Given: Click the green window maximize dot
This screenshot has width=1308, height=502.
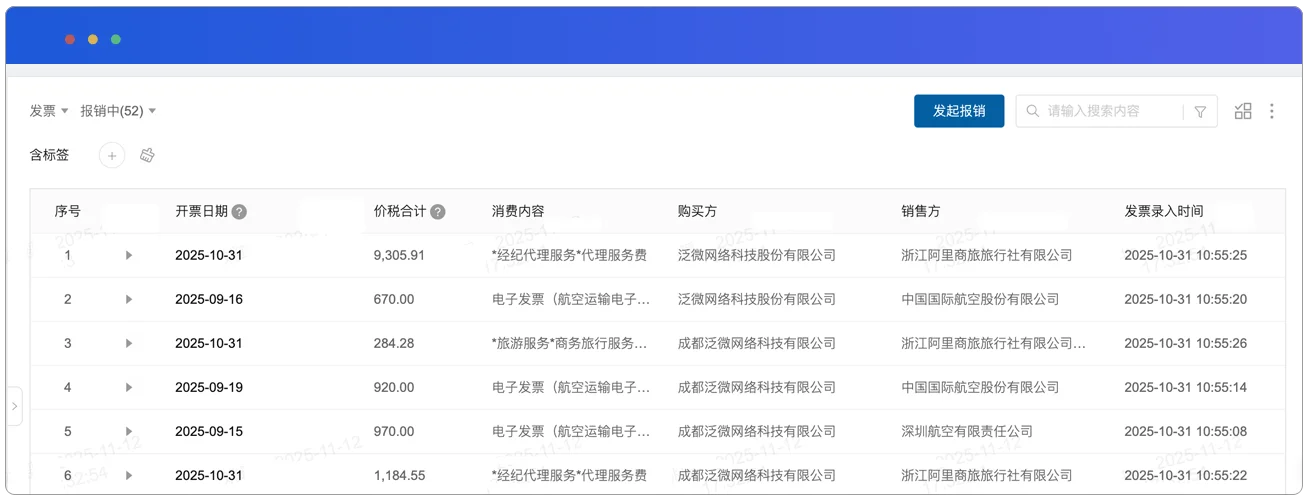Looking at the screenshot, I should 116,39.
